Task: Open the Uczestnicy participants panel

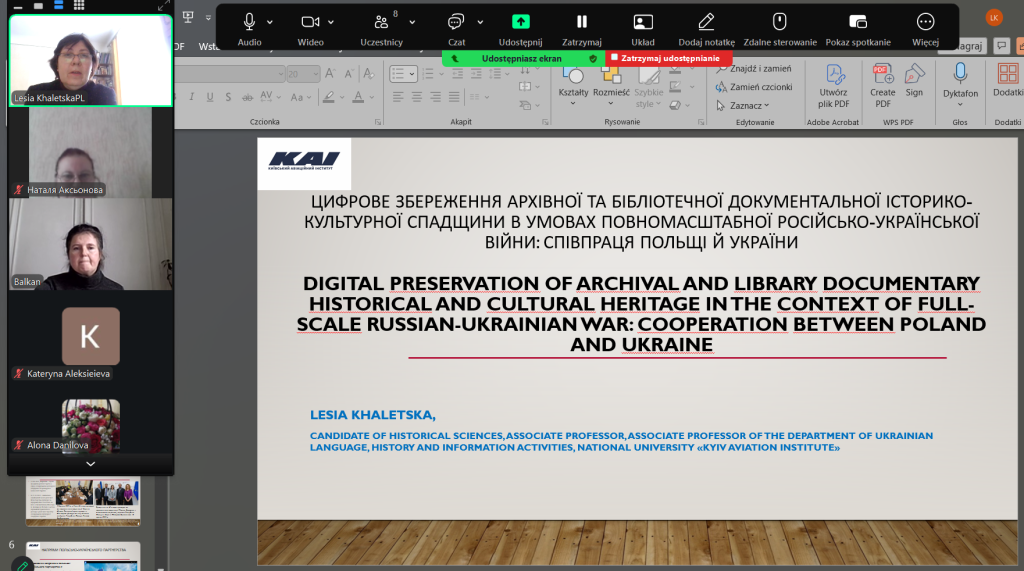Action: pyautogui.click(x=381, y=22)
